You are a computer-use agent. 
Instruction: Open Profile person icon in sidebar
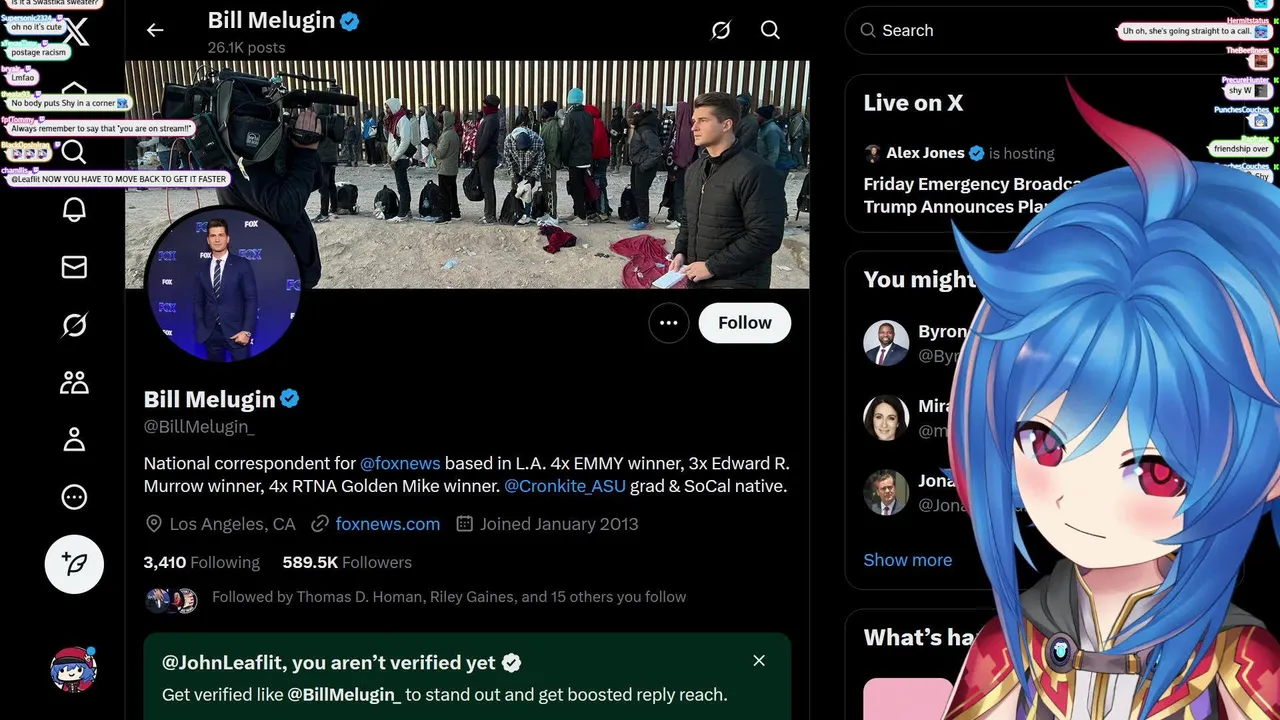click(74, 439)
